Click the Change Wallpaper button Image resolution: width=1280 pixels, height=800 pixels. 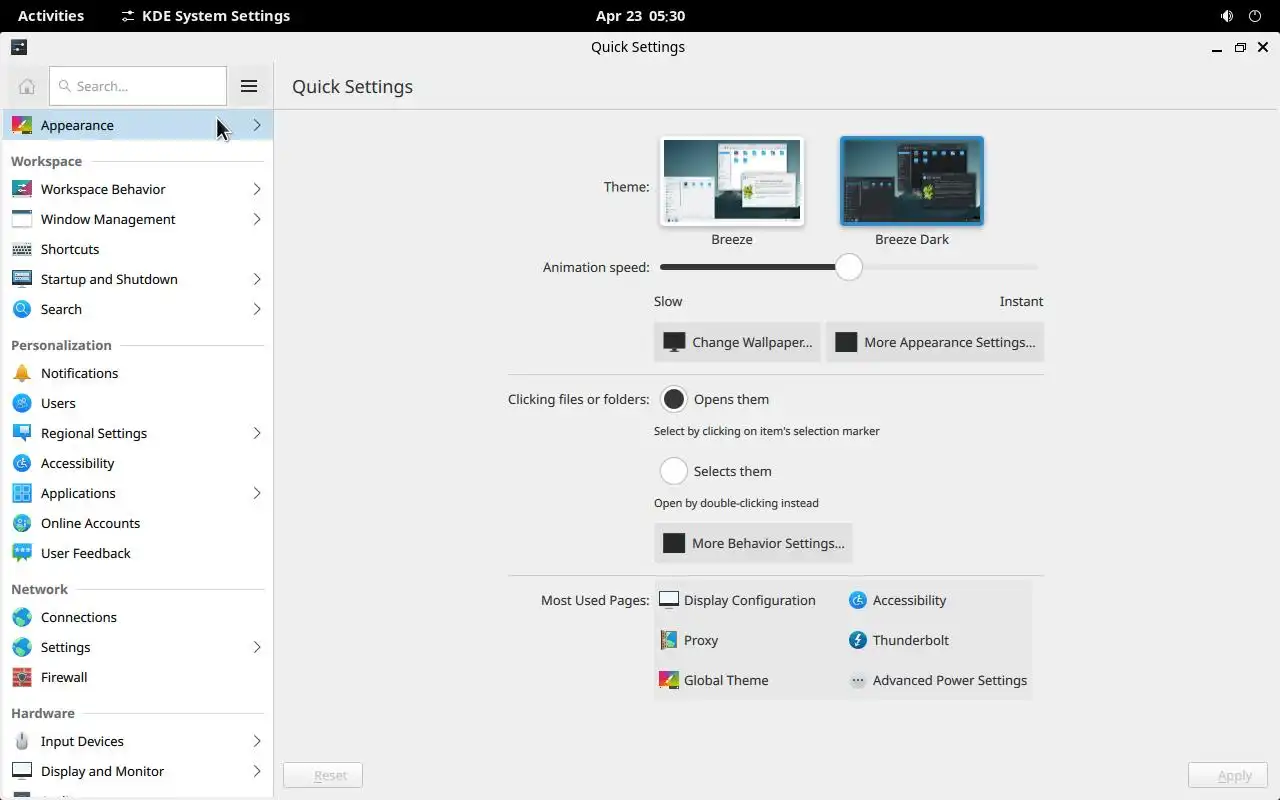point(737,342)
